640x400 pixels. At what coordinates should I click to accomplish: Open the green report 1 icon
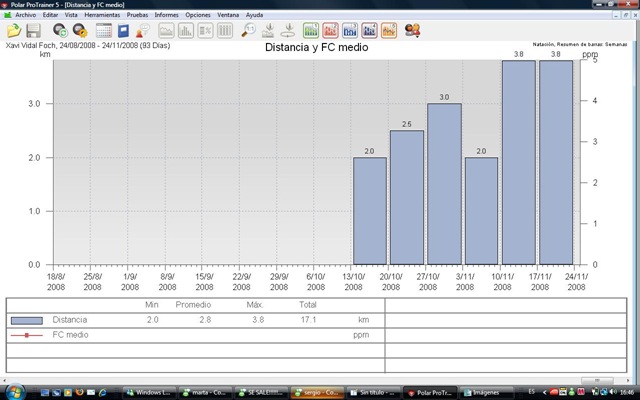tap(311, 31)
